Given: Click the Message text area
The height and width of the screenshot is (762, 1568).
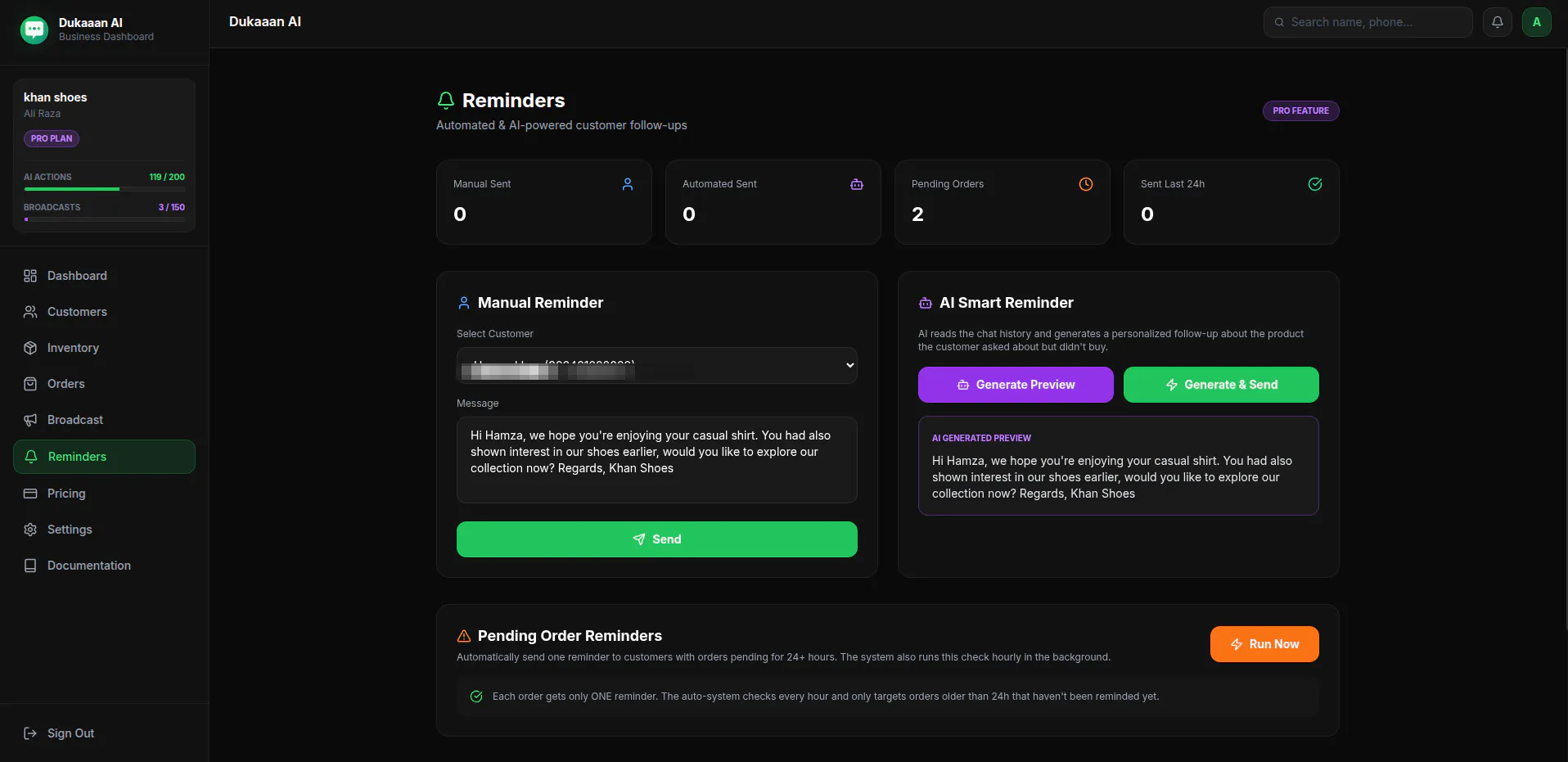Looking at the screenshot, I should coord(657,460).
